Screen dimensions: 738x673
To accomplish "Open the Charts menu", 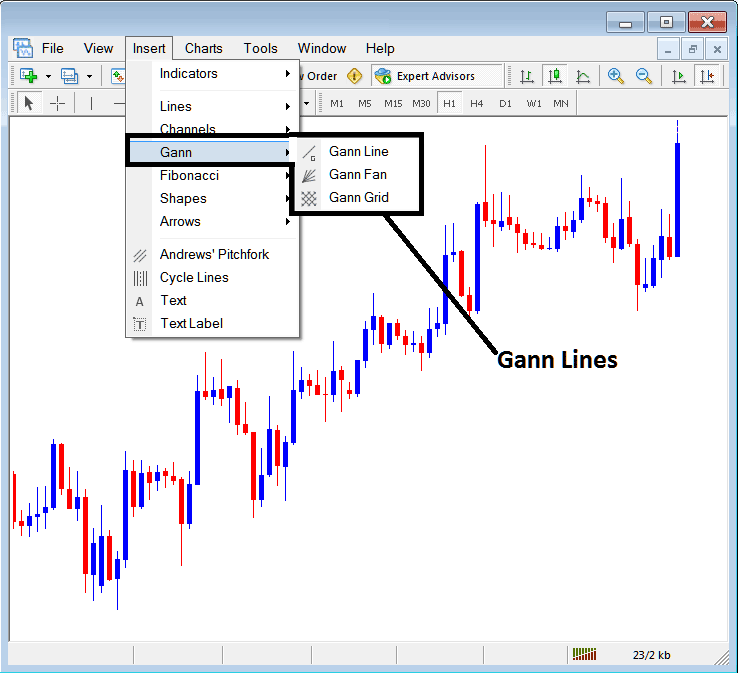I will [204, 48].
